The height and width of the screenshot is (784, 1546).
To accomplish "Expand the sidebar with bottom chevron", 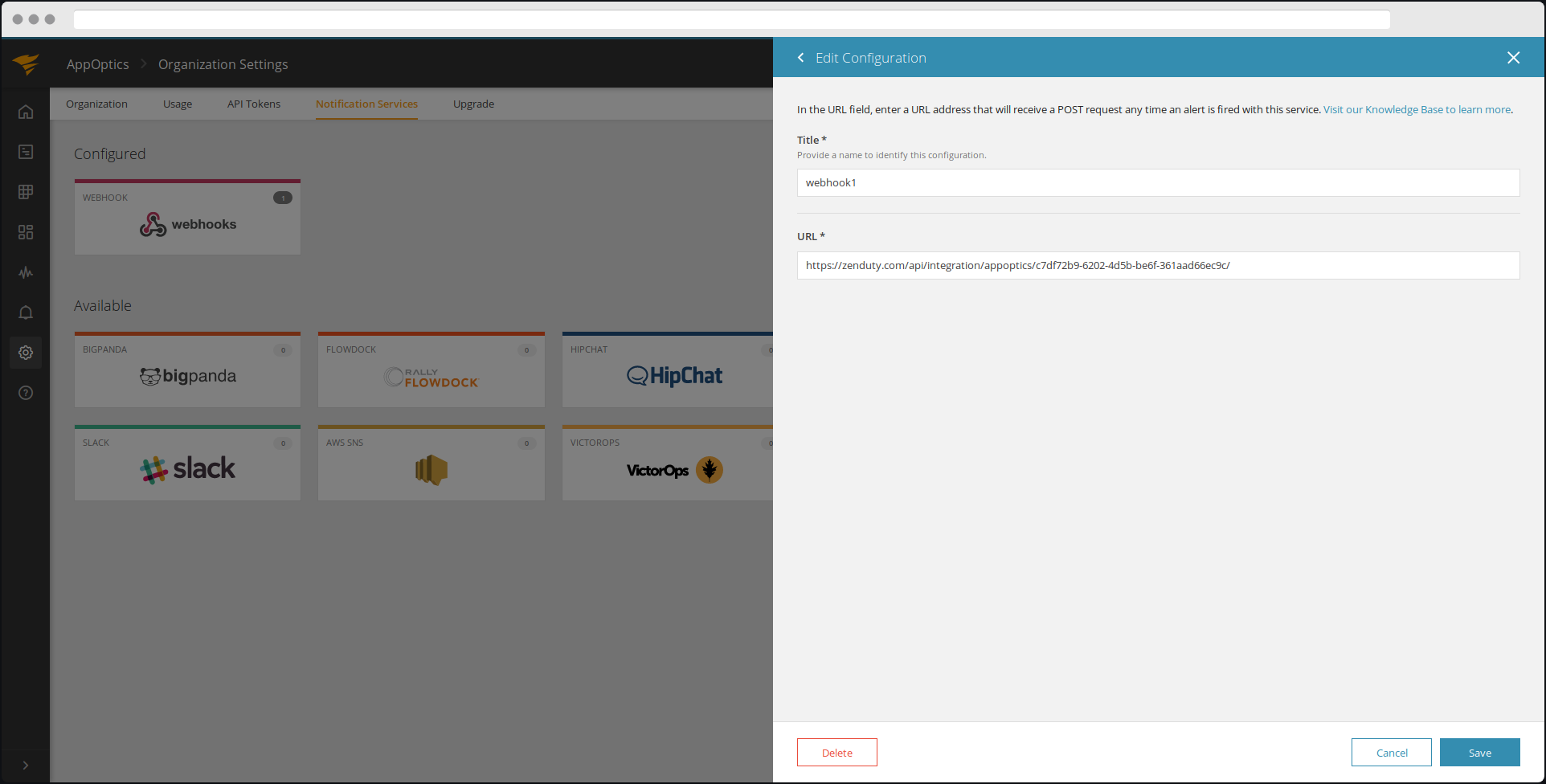I will 26,766.
